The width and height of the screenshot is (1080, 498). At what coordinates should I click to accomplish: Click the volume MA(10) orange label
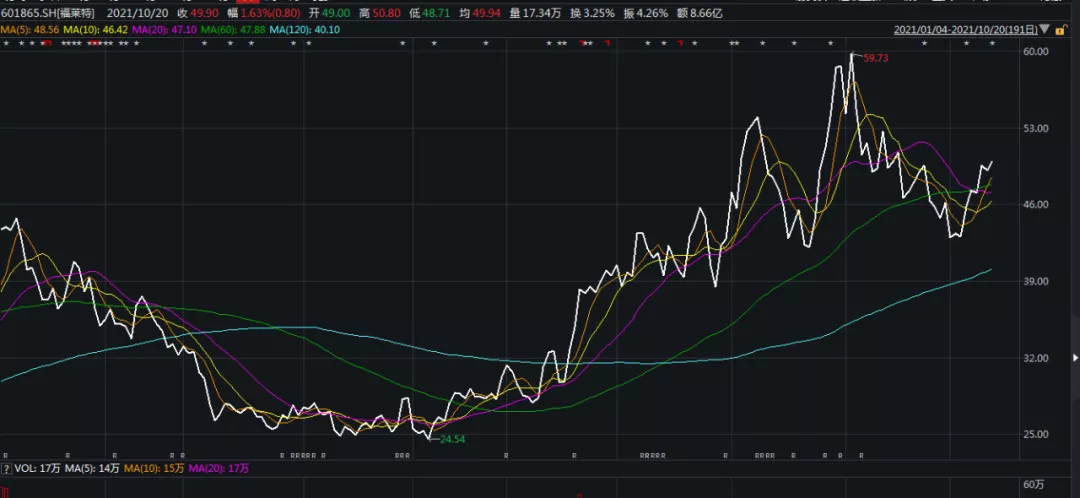pyautogui.click(x=148, y=467)
